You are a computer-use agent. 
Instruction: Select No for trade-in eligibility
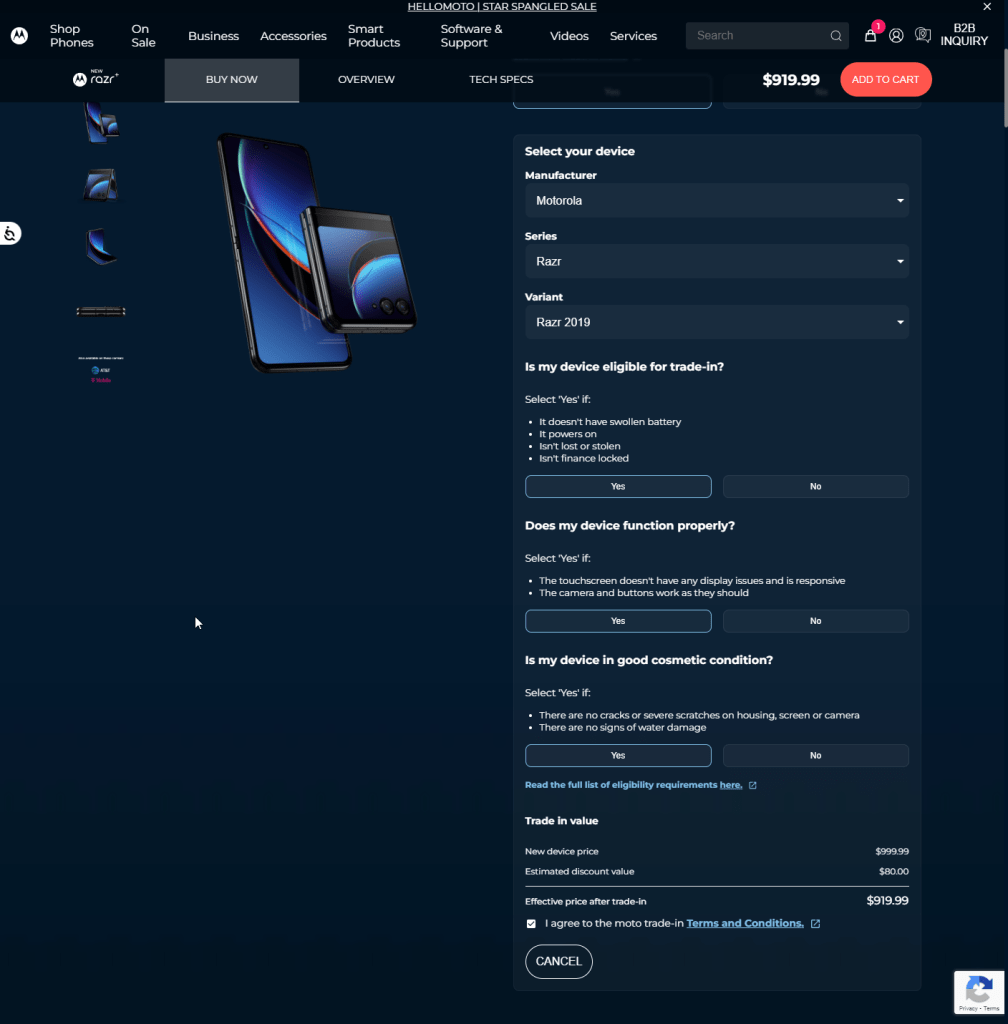click(x=815, y=486)
